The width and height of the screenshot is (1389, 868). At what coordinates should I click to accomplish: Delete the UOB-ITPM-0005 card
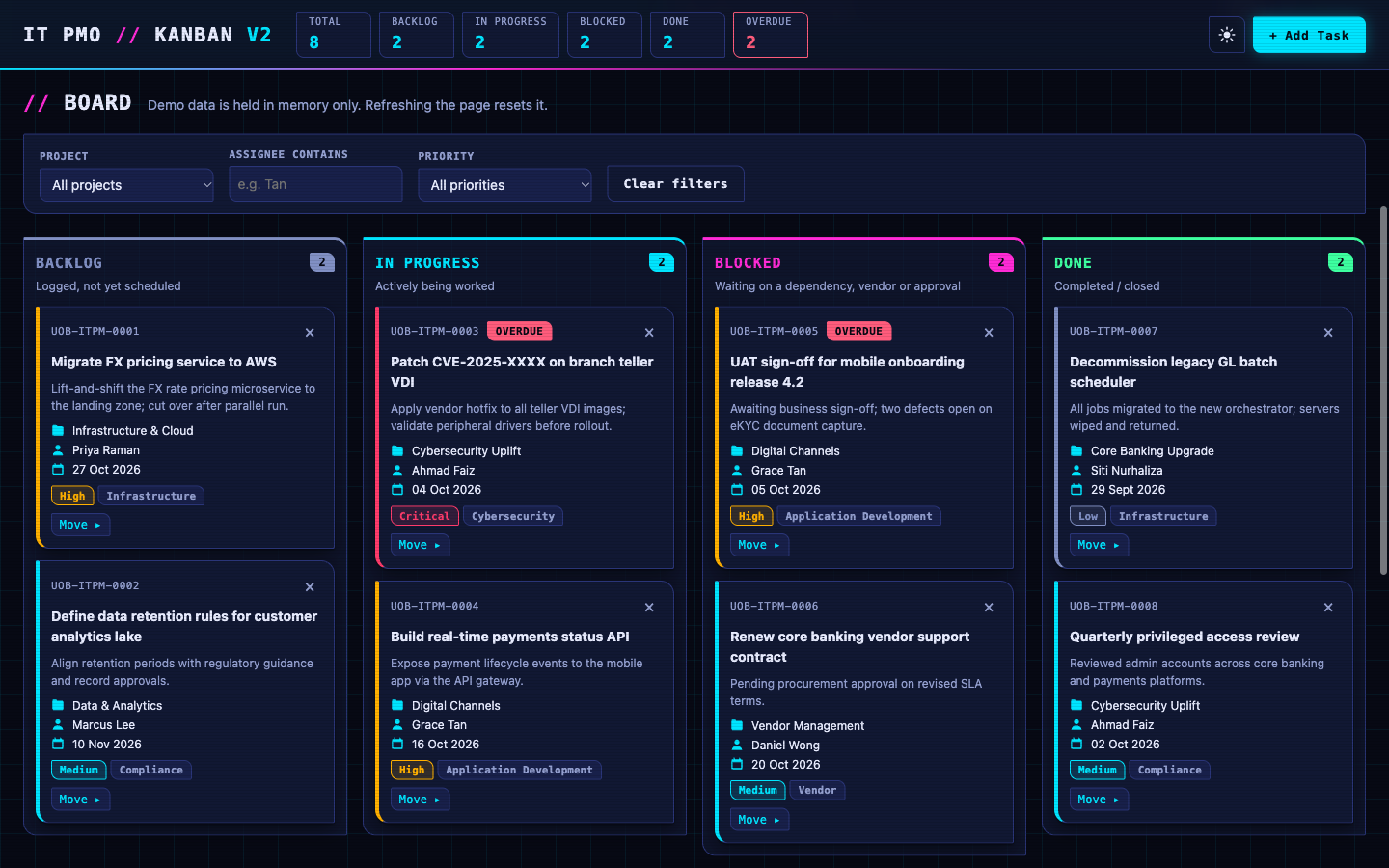[x=989, y=333]
